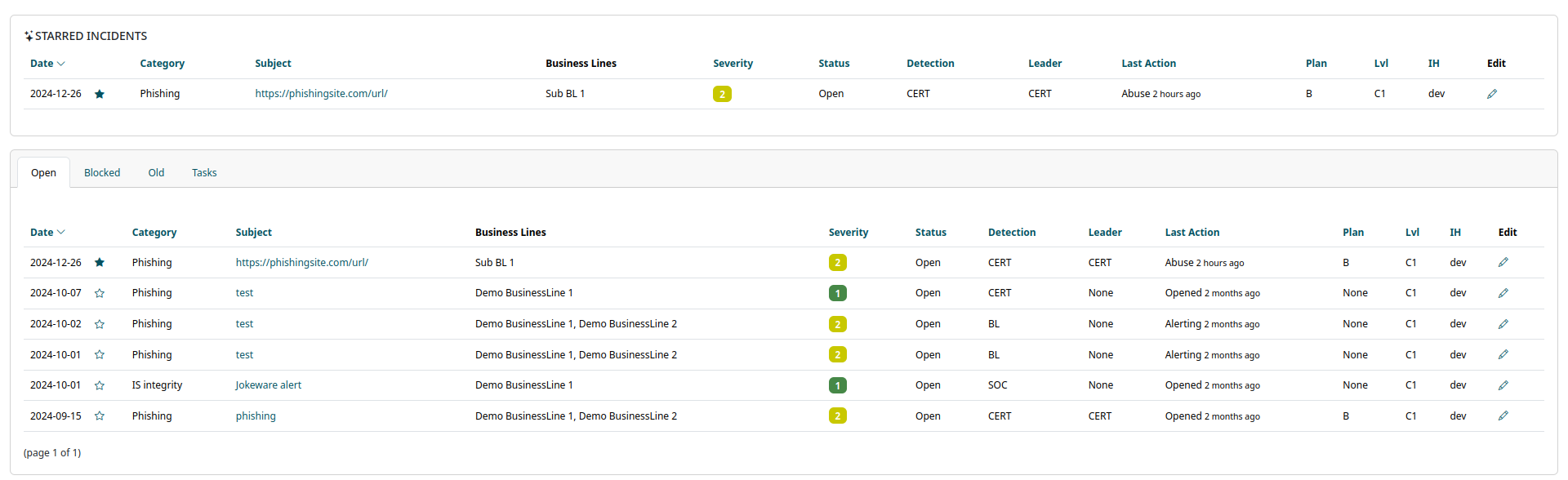Switch to the Blocked tab
Screen dimensions: 1568x480
[102, 173]
